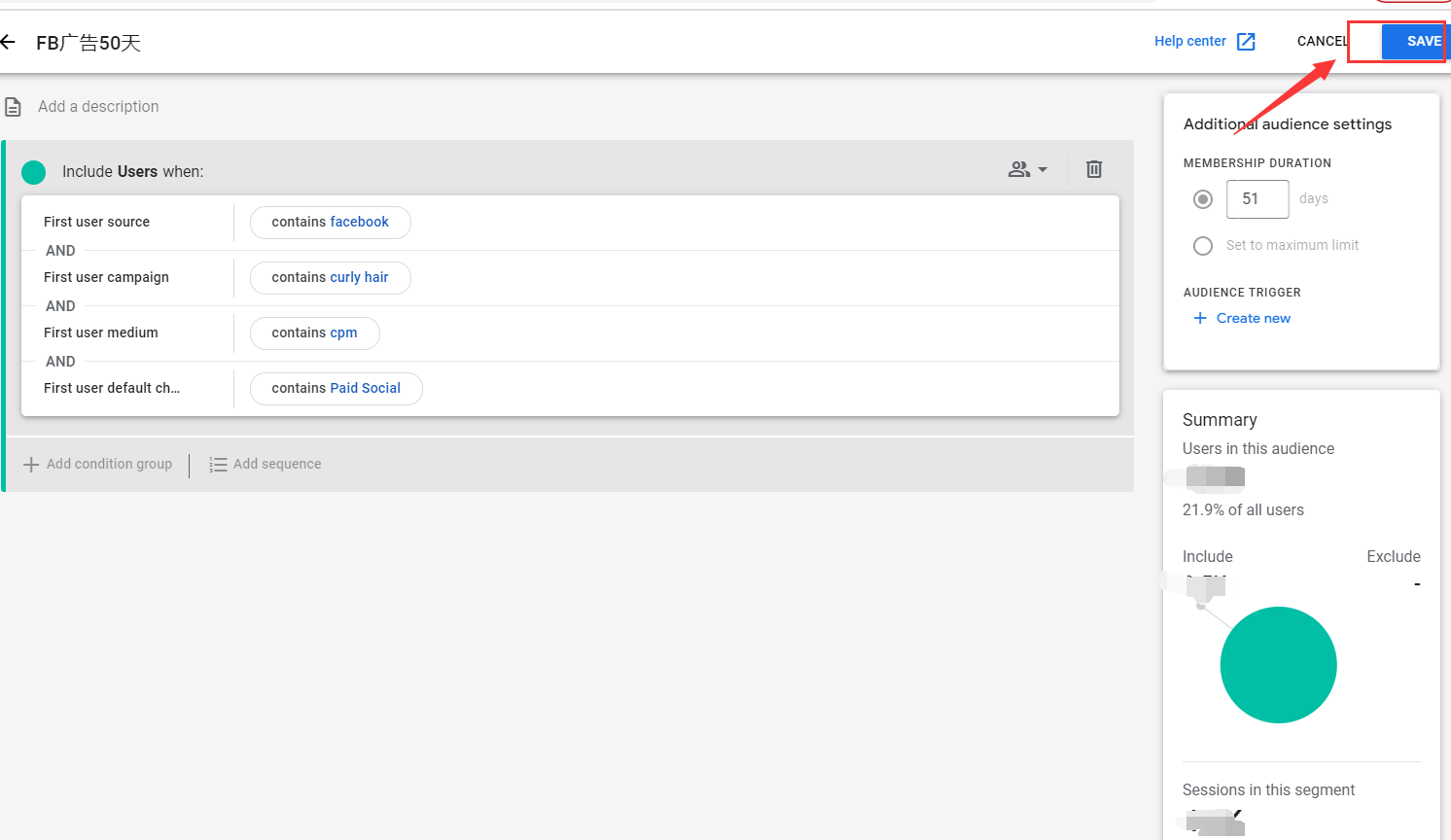
Task: Click Create new under Audience Trigger
Action: [x=1253, y=318]
